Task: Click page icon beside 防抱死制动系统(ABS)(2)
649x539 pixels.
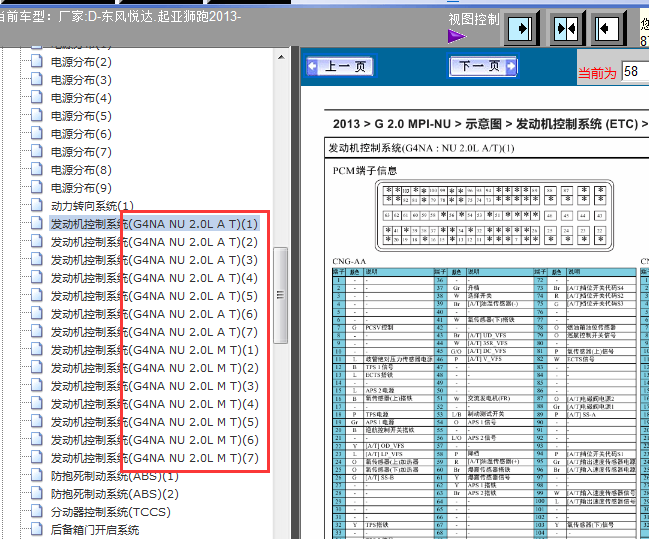Action: pos(36,493)
